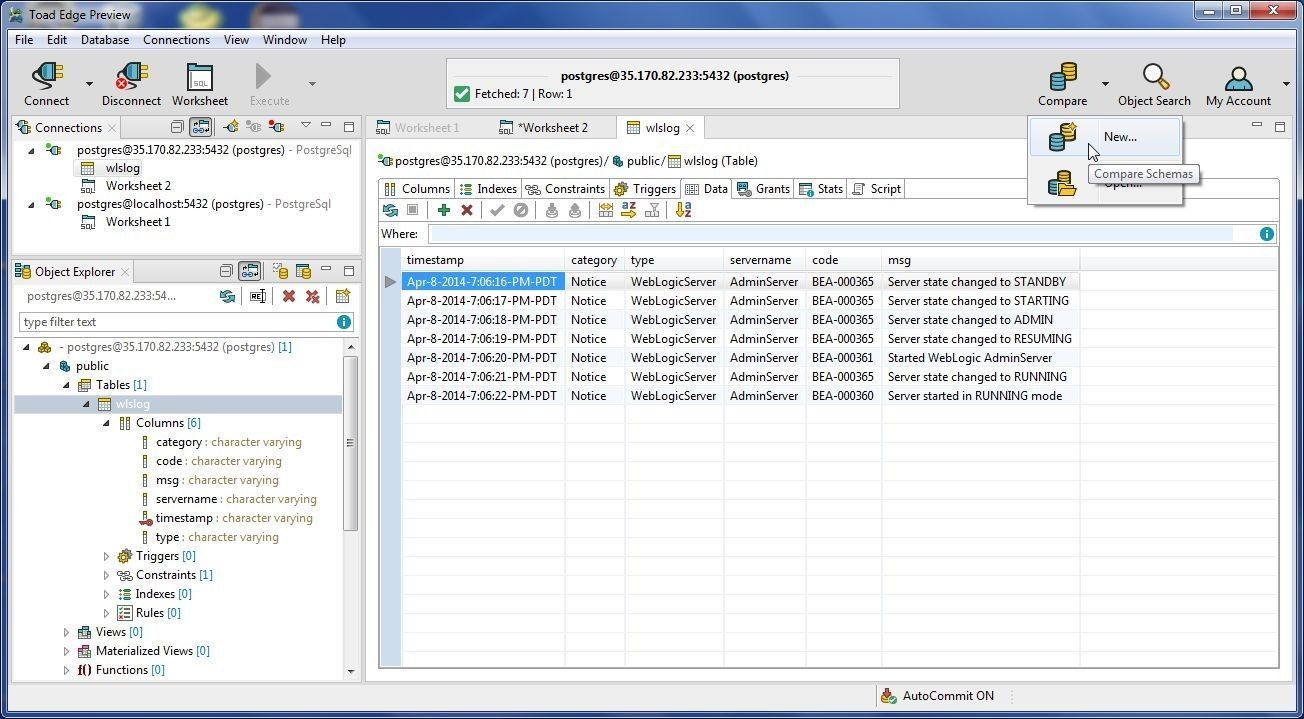
Task: Collapse all in the Object Explorer panel
Action: pos(226,271)
